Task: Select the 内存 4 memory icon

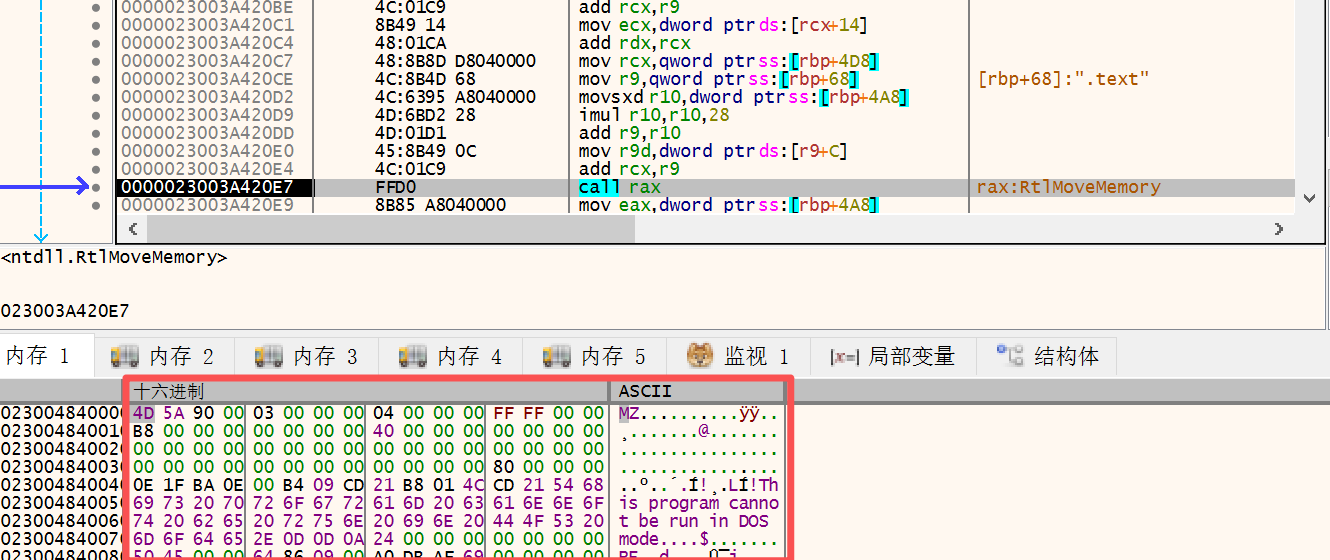Action: [413, 356]
